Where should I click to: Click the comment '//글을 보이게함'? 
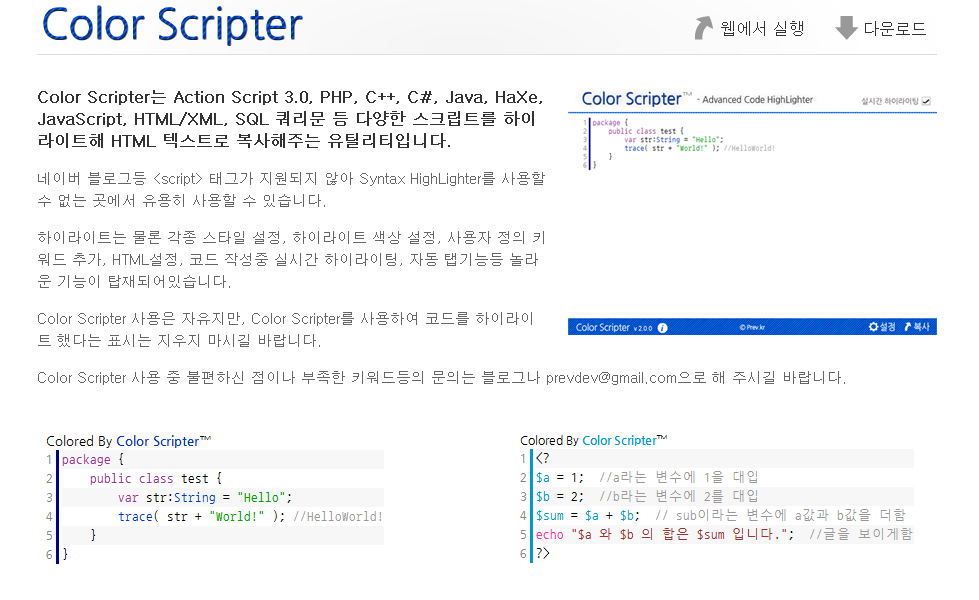pyautogui.click(x=860, y=534)
